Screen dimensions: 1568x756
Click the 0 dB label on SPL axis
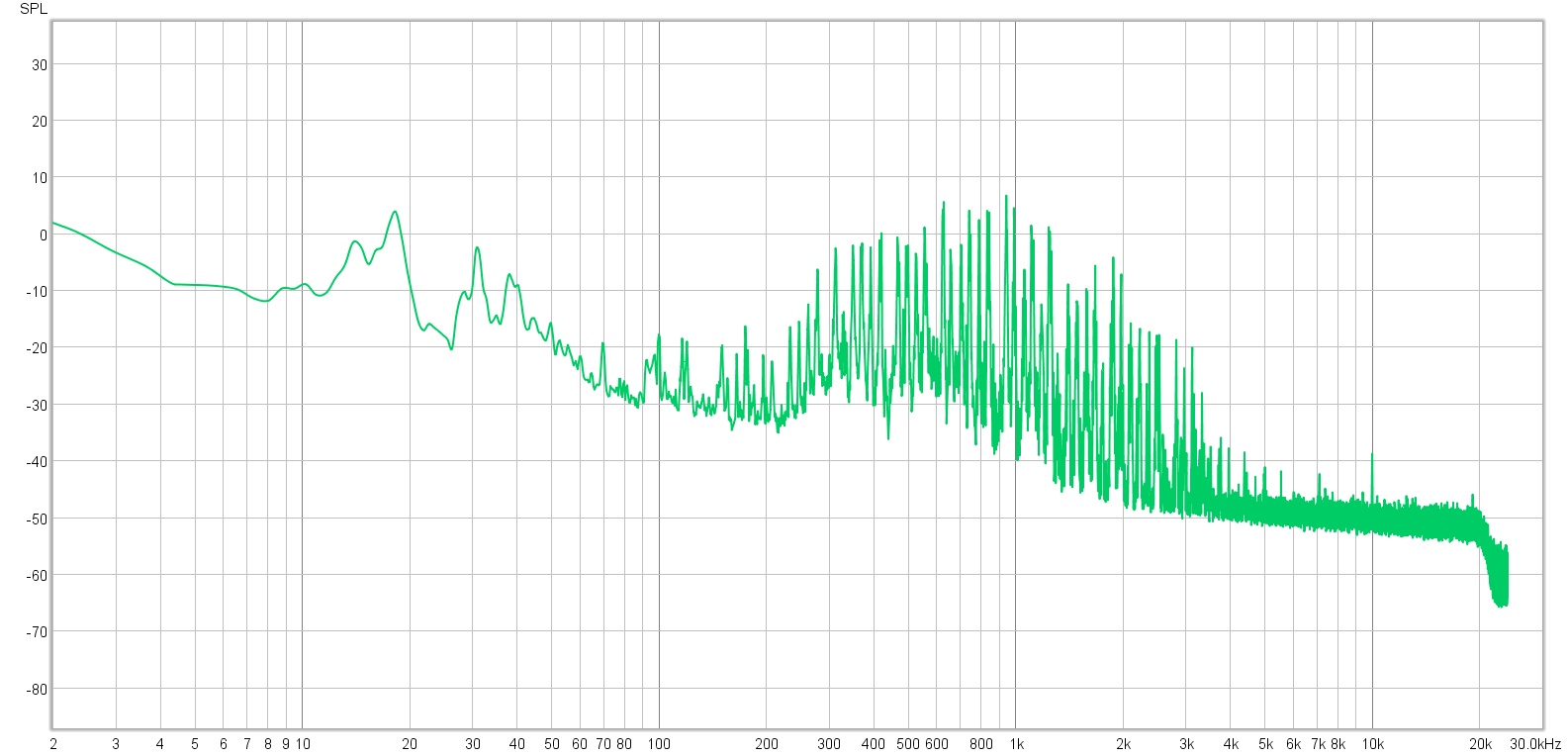pos(44,235)
